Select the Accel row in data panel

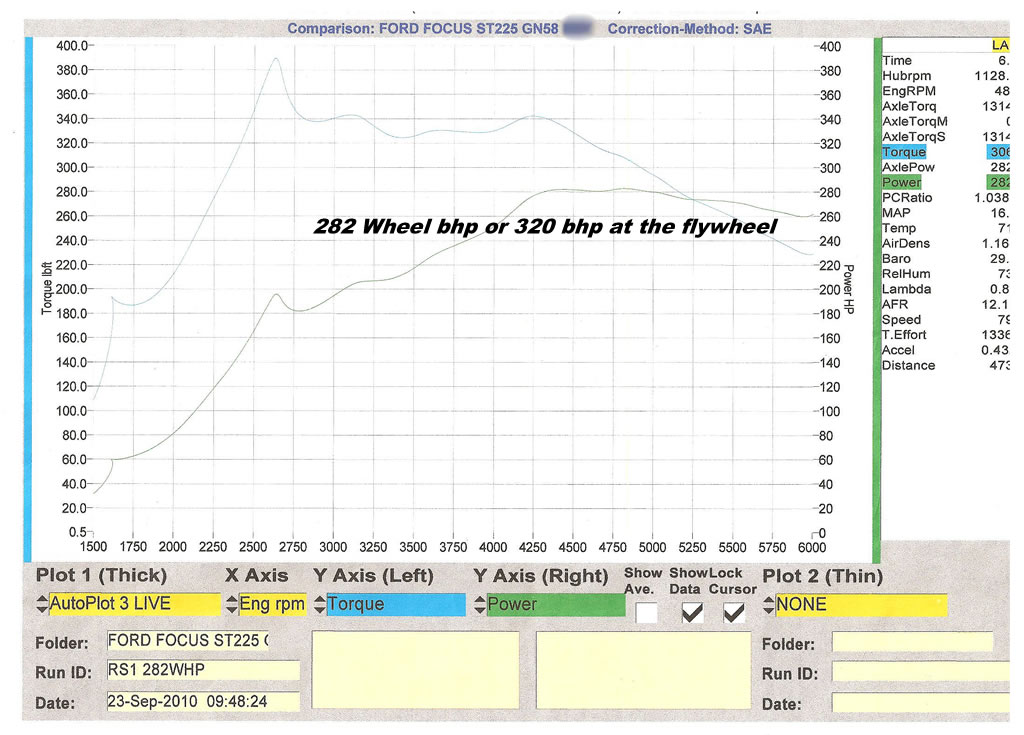(946, 350)
